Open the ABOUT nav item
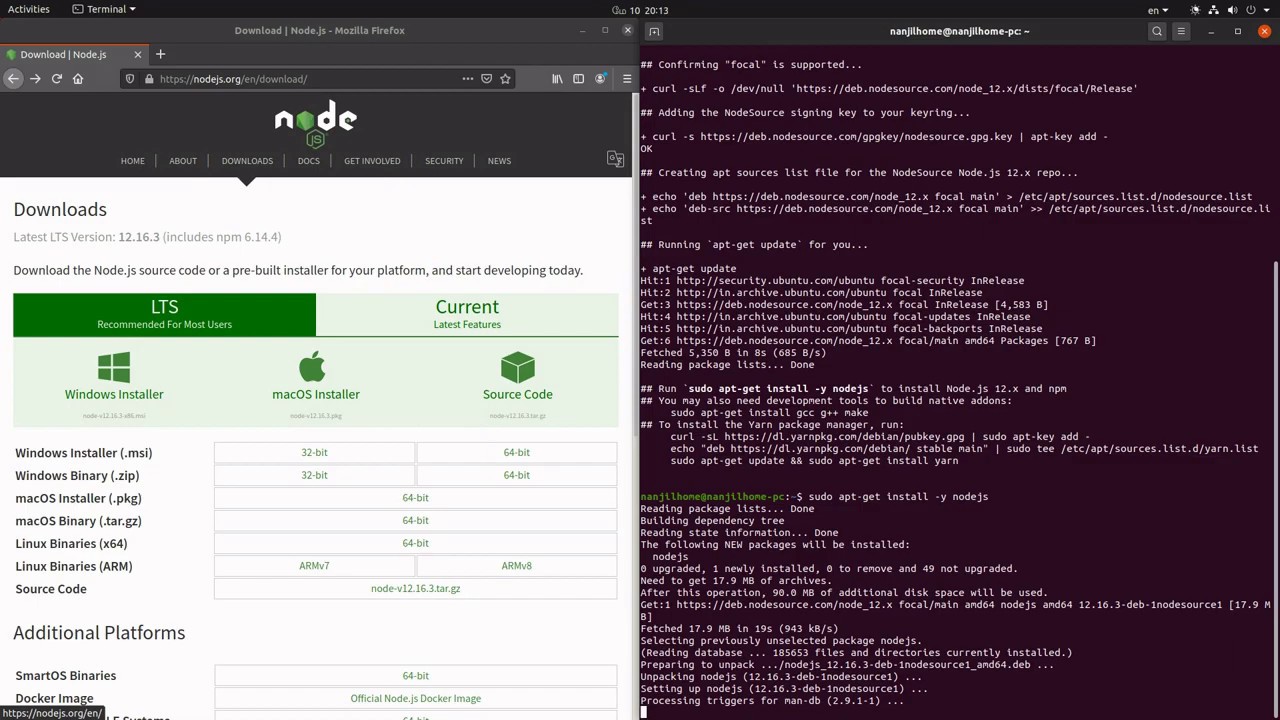The height and width of the screenshot is (720, 1280). 183,161
